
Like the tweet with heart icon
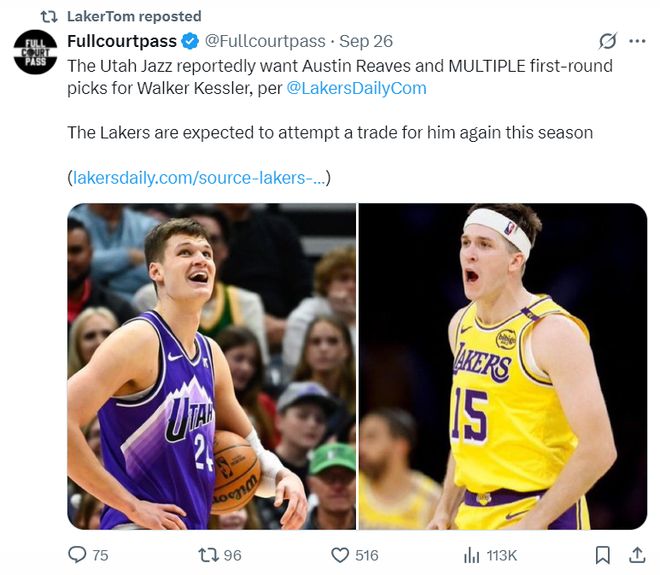340,554
